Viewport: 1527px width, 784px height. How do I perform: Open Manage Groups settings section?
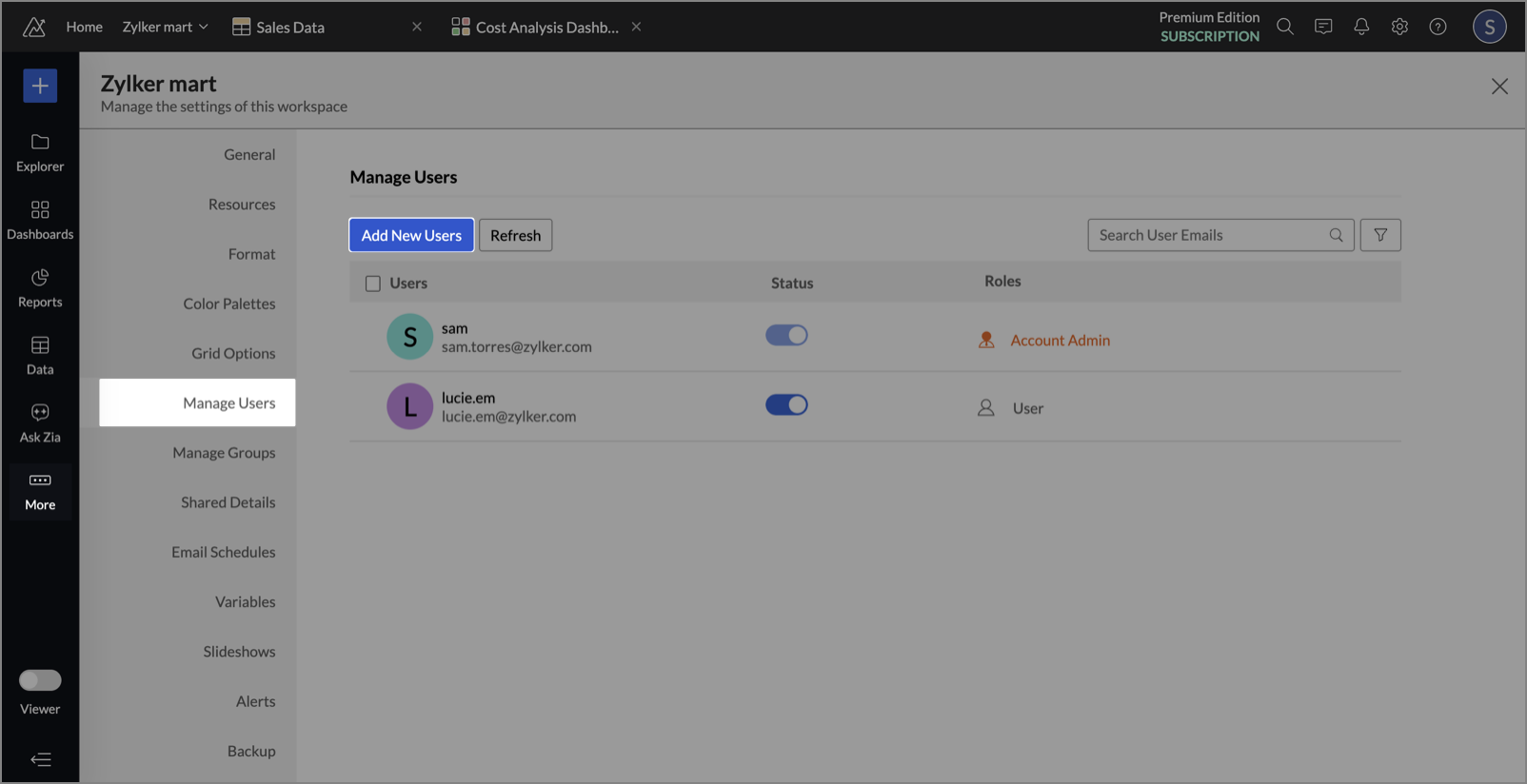pos(224,453)
